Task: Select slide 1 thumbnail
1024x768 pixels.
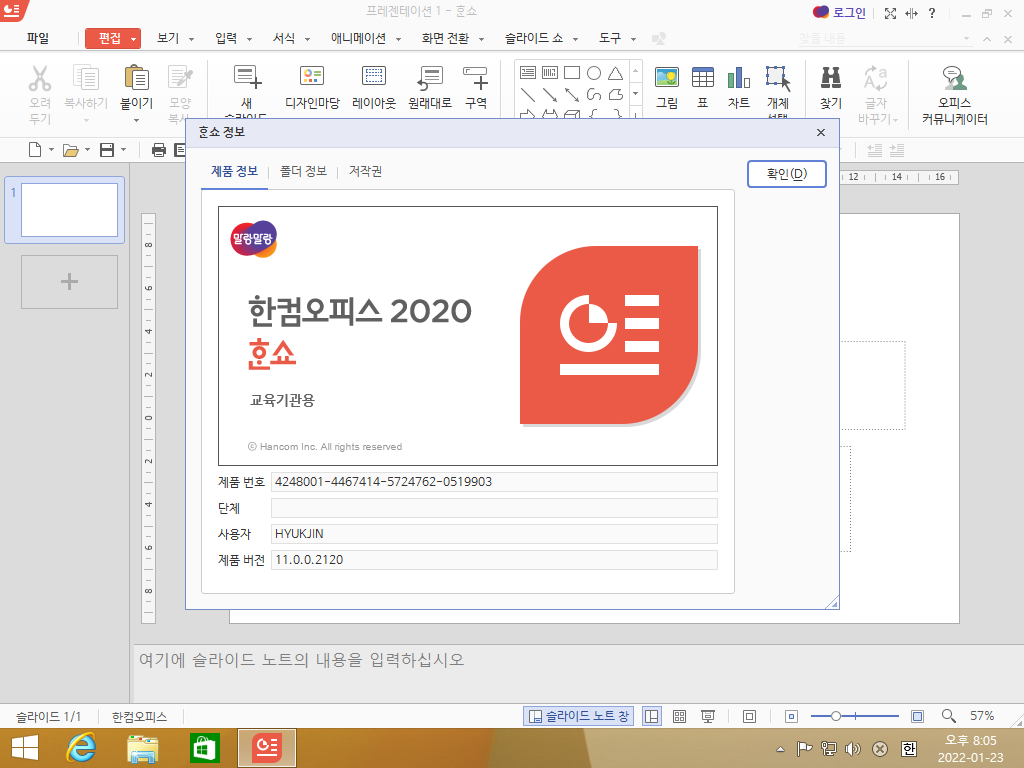Action: coord(69,210)
